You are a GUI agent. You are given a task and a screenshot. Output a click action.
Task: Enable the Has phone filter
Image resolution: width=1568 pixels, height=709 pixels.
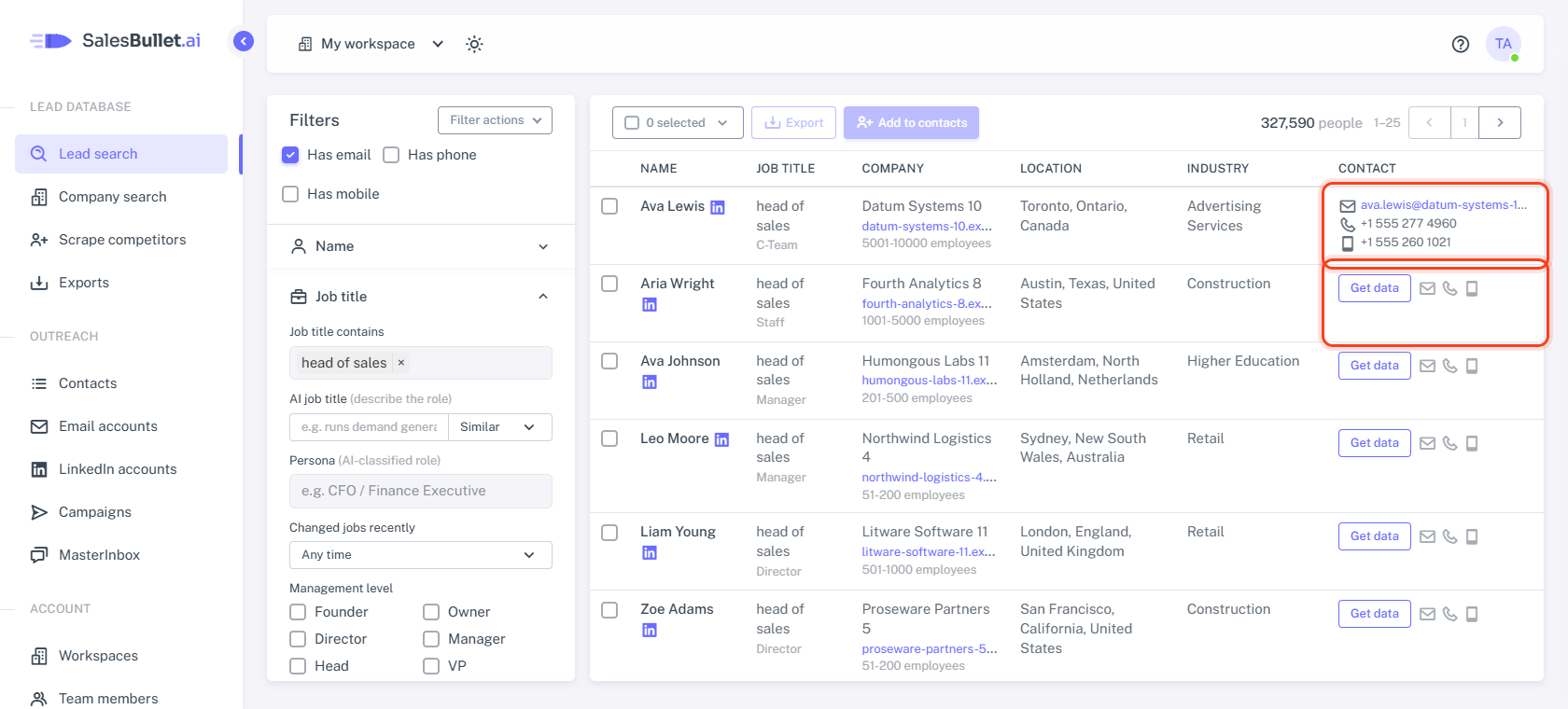[391, 155]
